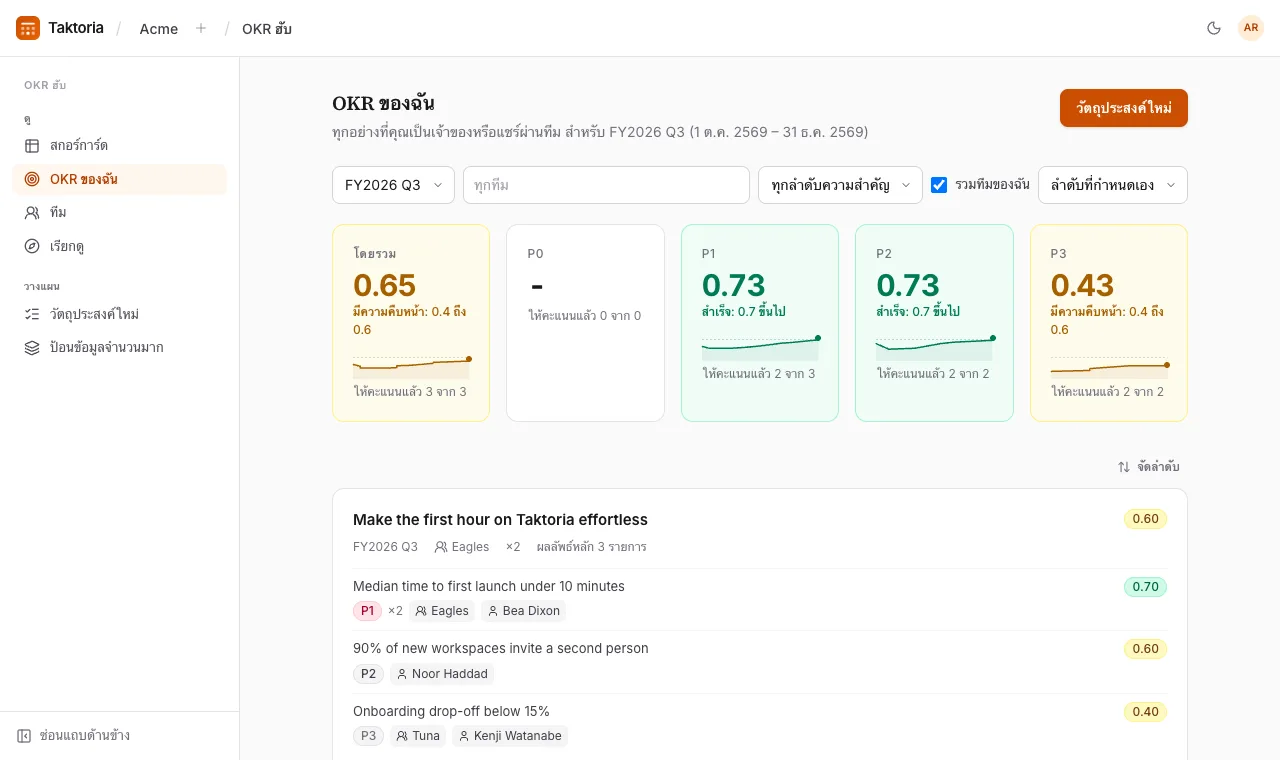Go to ทีม in the sidebar

(x=120, y=213)
